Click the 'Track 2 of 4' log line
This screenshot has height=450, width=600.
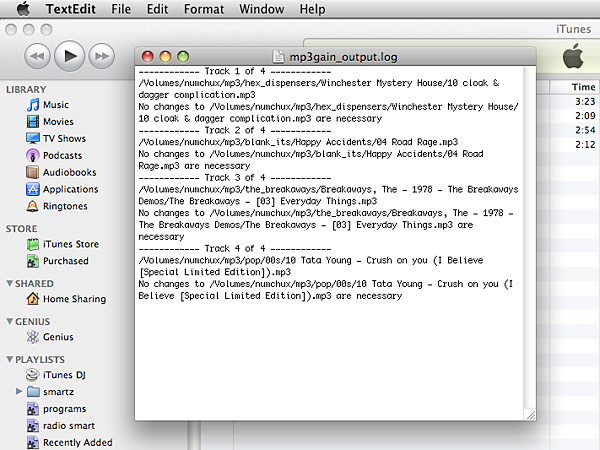tap(235, 130)
